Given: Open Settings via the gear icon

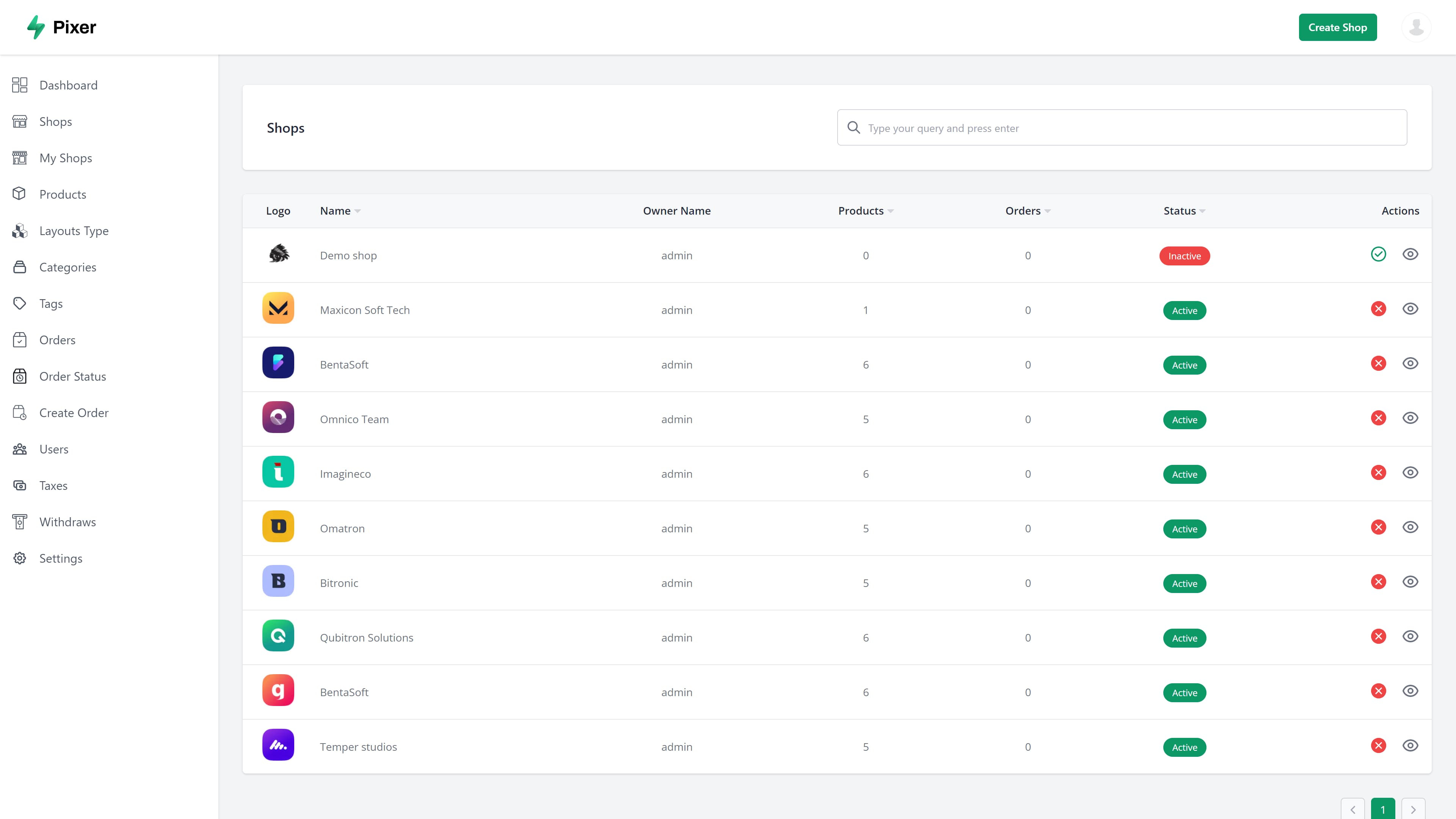Looking at the screenshot, I should 20,559.
